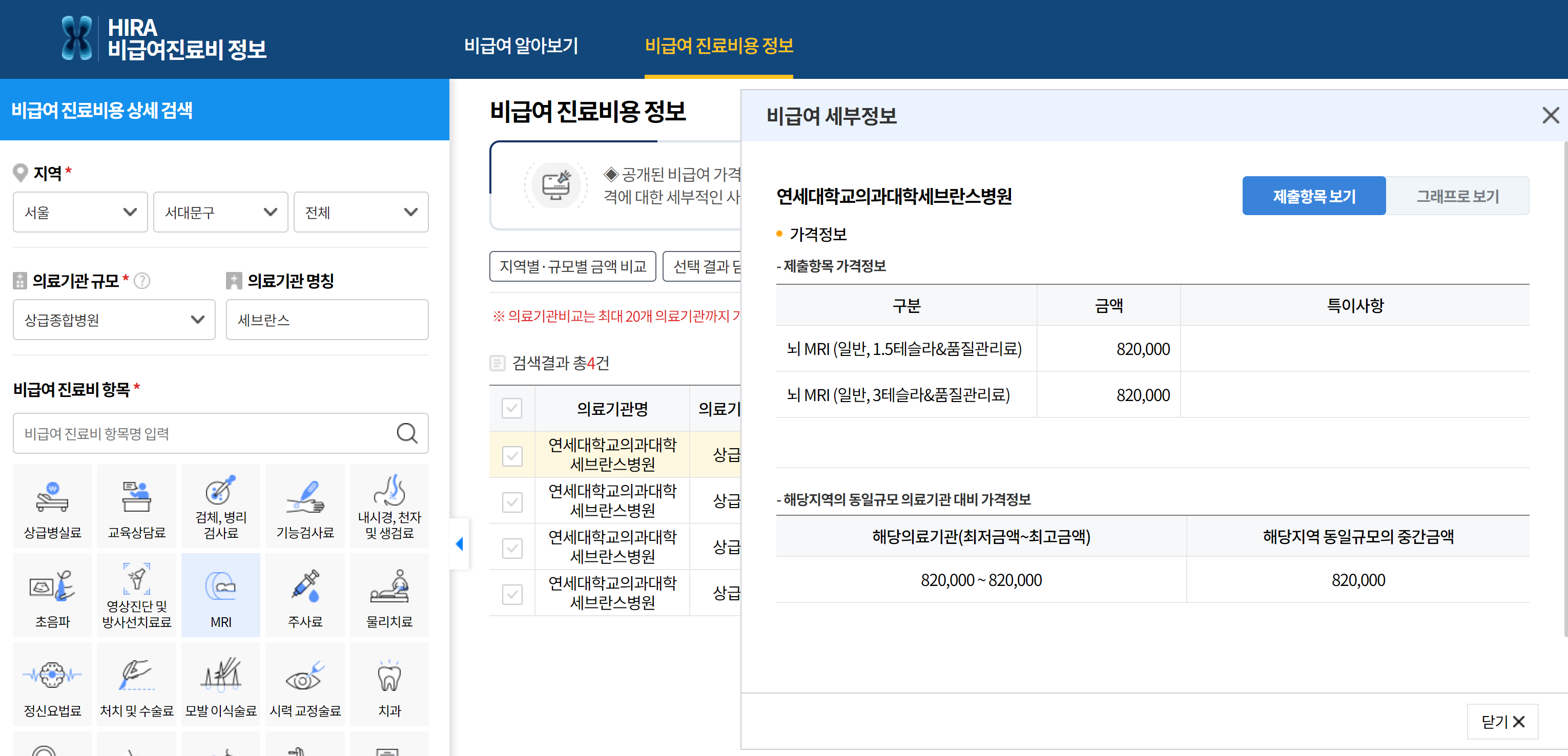The image size is (1568, 756).
Task: Click the detail panel vertical scrollbar
Action: pyautogui.click(x=1565, y=389)
